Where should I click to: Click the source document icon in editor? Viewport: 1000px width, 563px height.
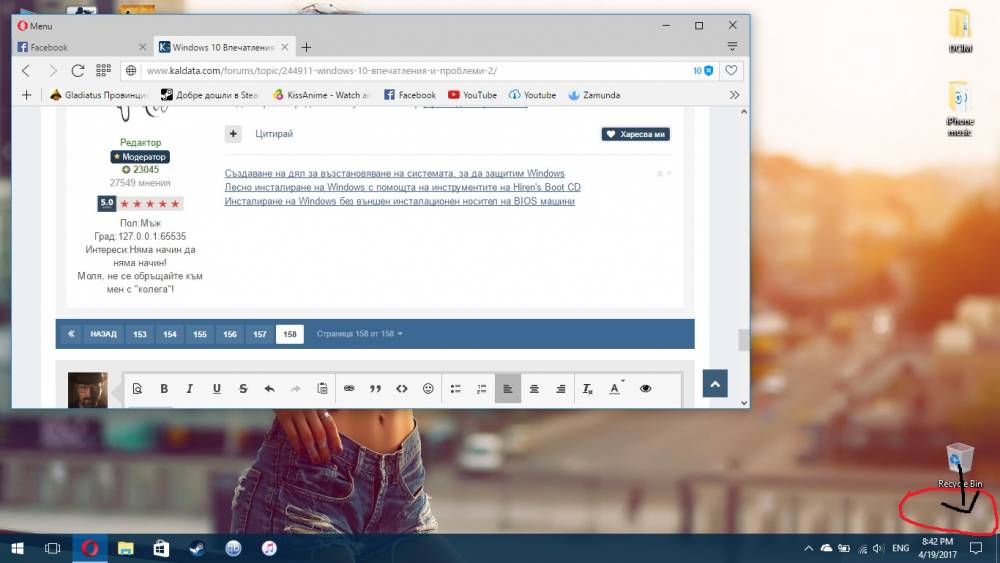click(137, 388)
